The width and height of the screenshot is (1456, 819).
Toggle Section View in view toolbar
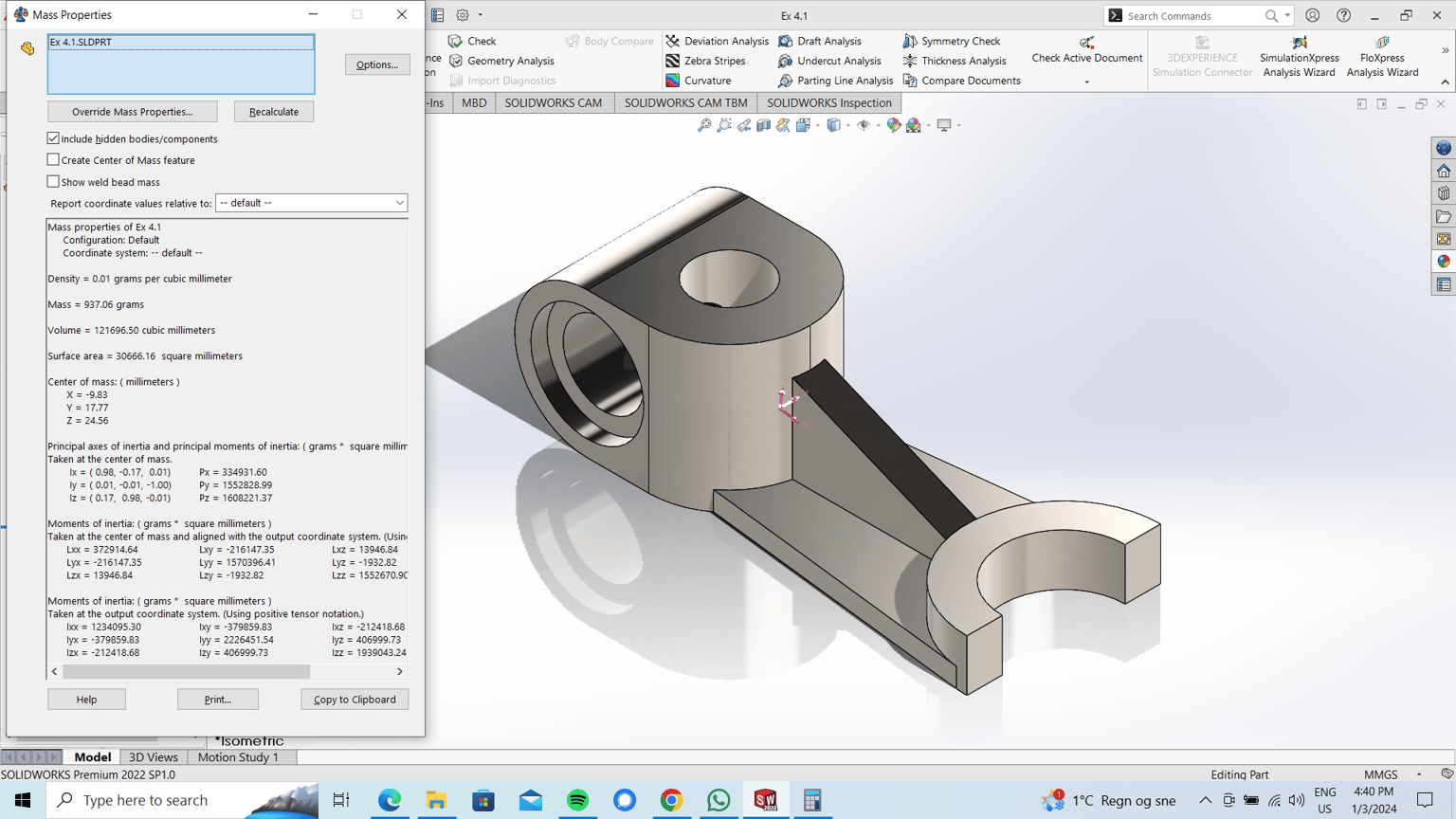764,125
